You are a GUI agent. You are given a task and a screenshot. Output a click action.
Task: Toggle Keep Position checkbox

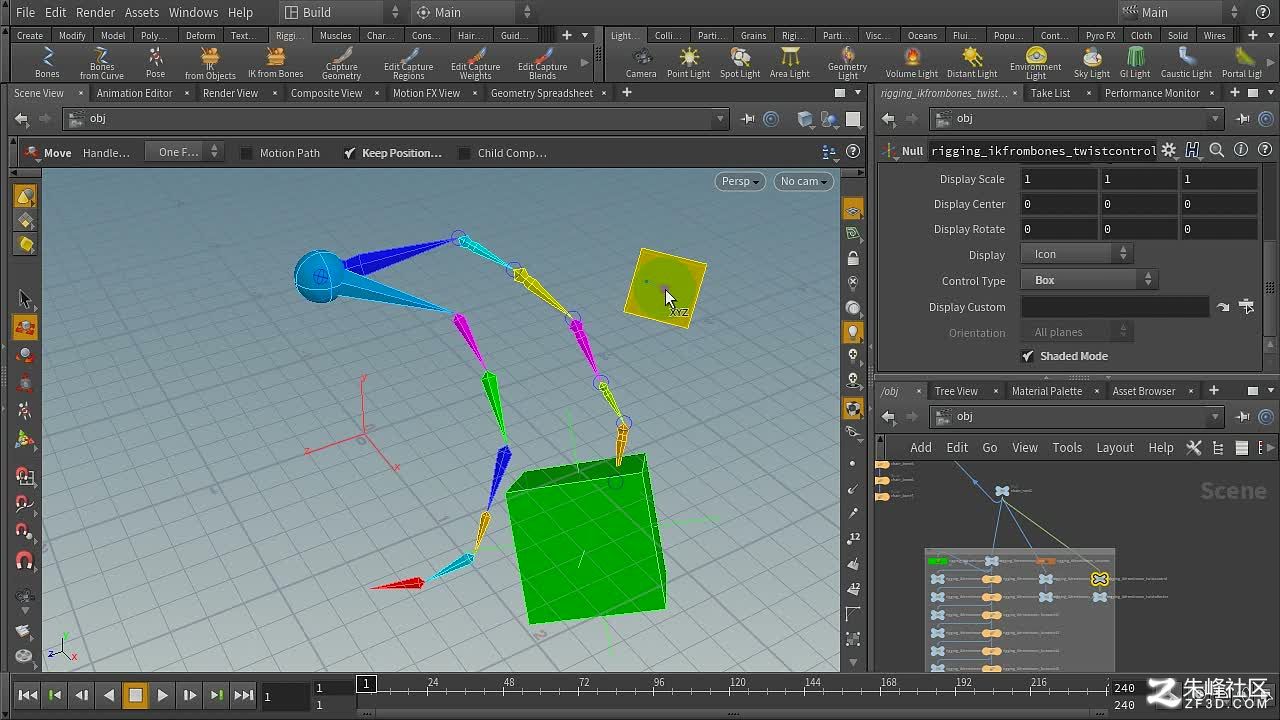click(x=349, y=153)
